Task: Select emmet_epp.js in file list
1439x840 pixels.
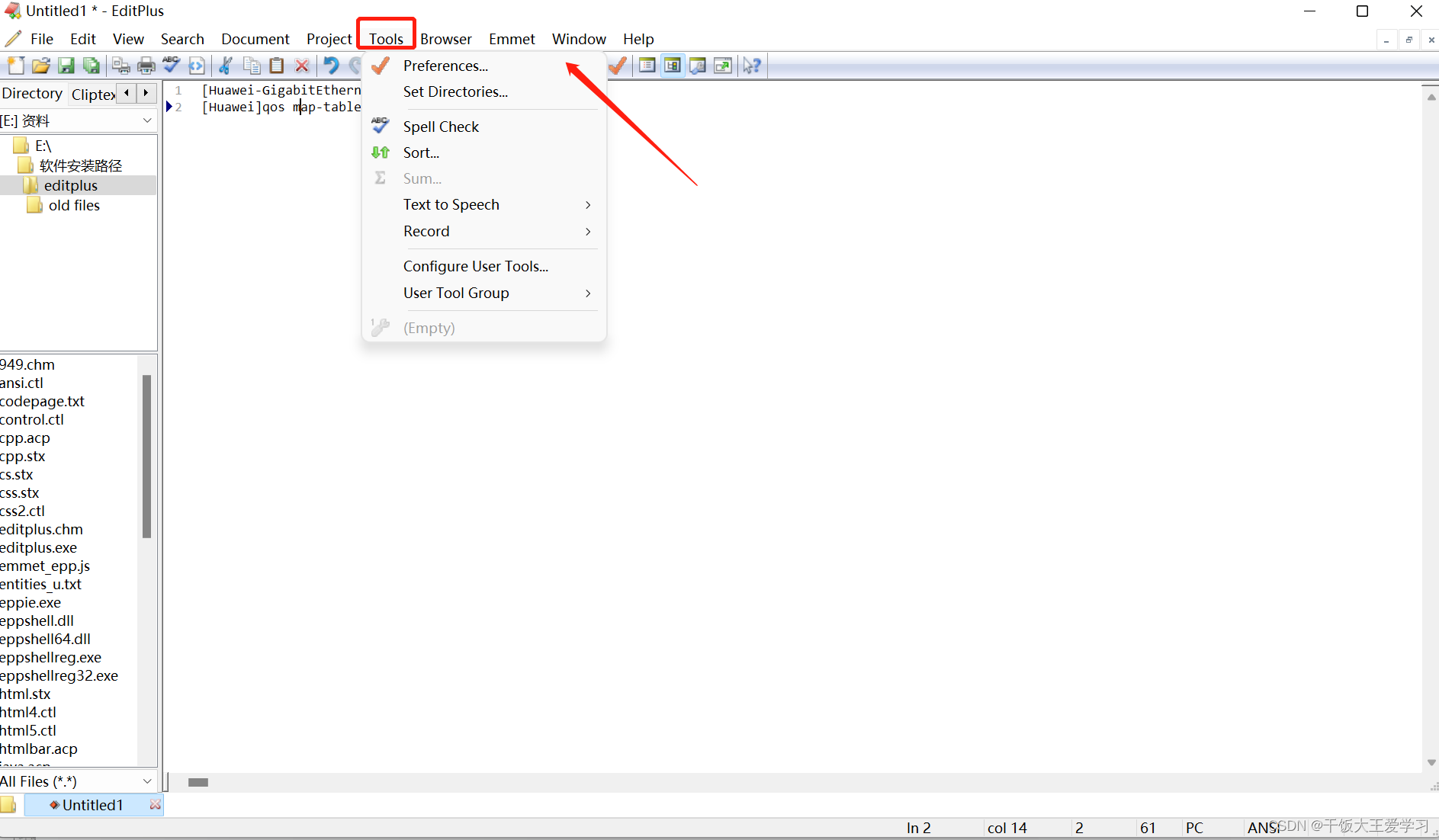Action: pyautogui.click(x=45, y=566)
